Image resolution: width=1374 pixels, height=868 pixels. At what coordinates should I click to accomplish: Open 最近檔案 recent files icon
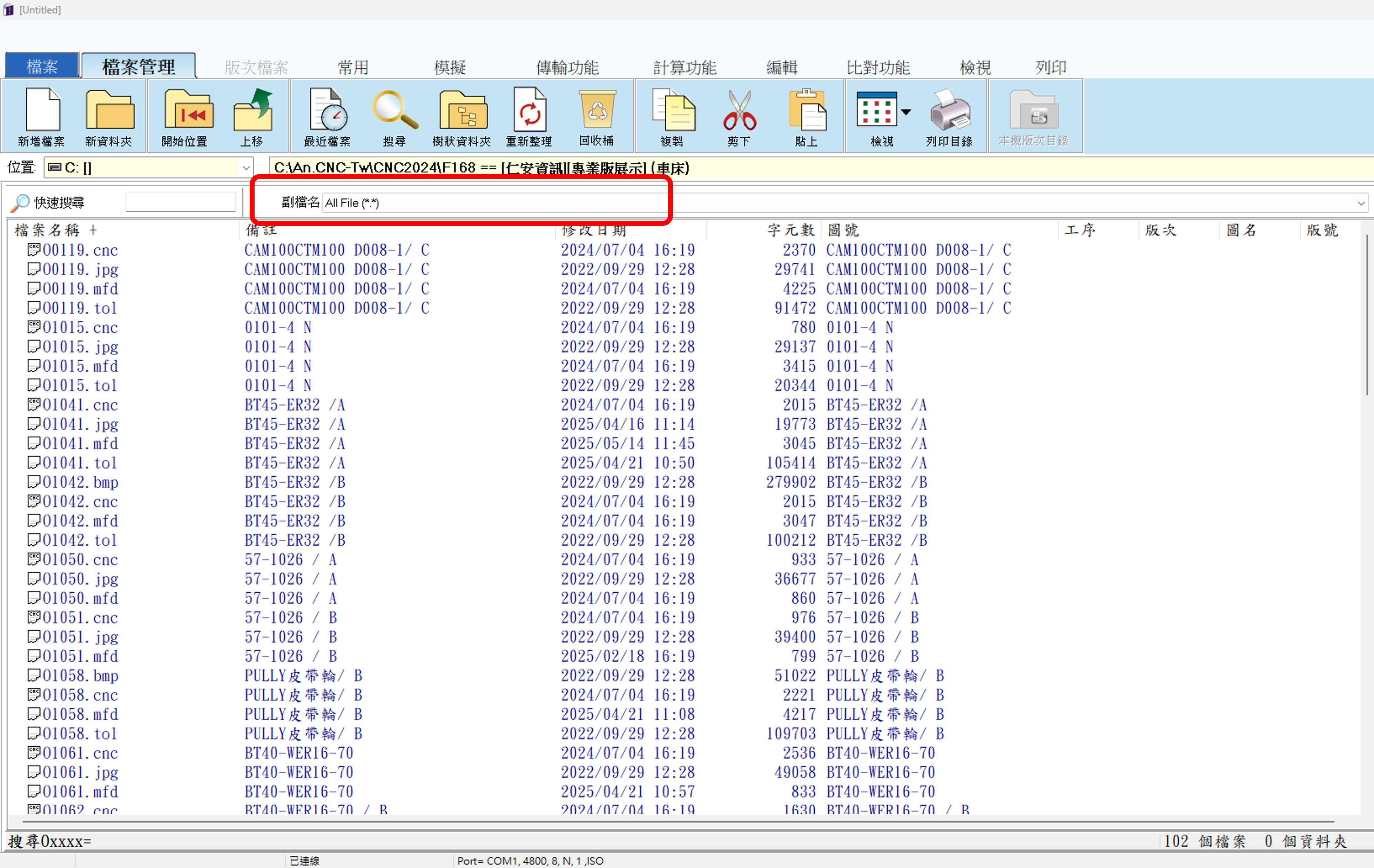(328, 116)
